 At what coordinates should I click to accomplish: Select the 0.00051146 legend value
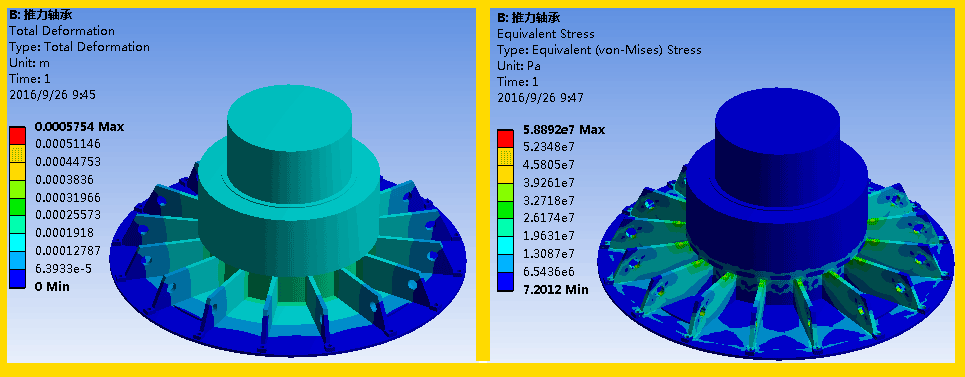[68, 144]
